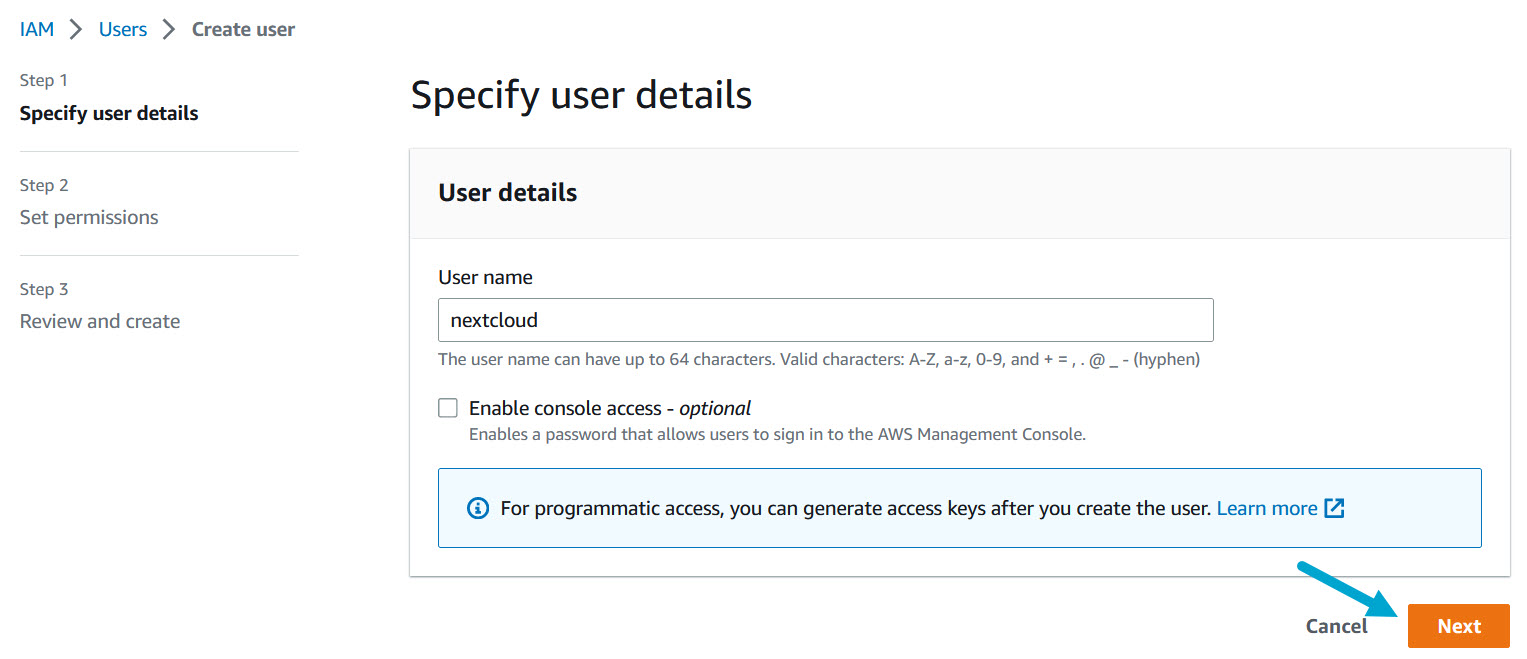The height and width of the screenshot is (659, 1527).
Task: Enable console access for the user
Action: coord(448,407)
